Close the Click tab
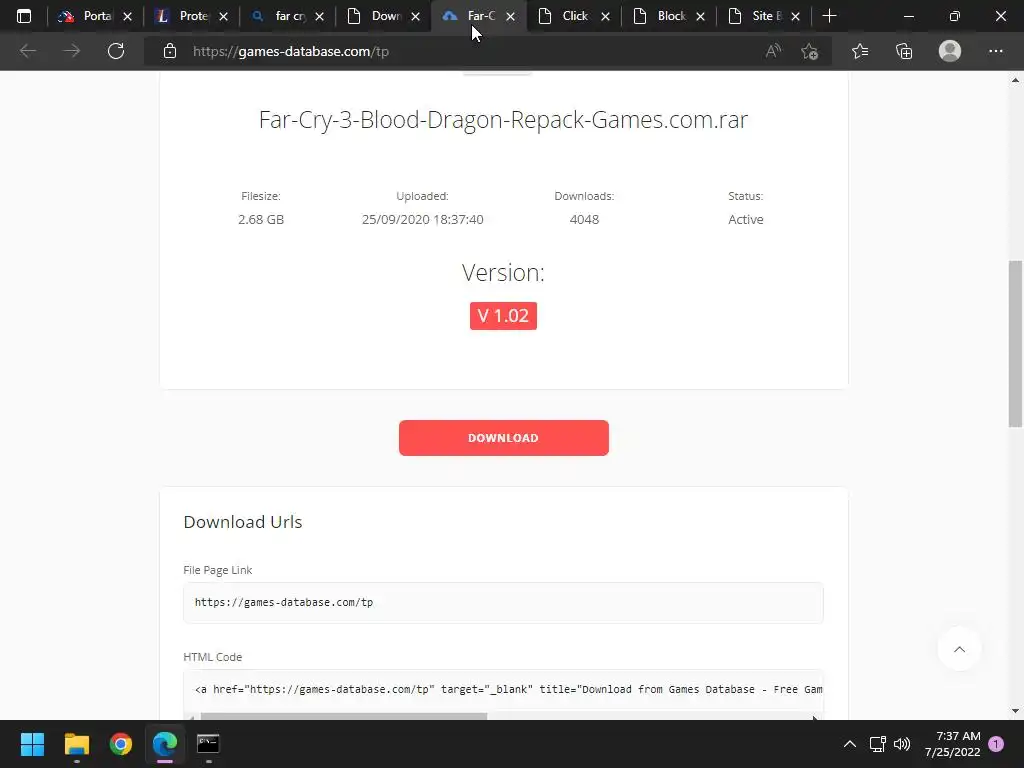1024x768 pixels. click(605, 16)
